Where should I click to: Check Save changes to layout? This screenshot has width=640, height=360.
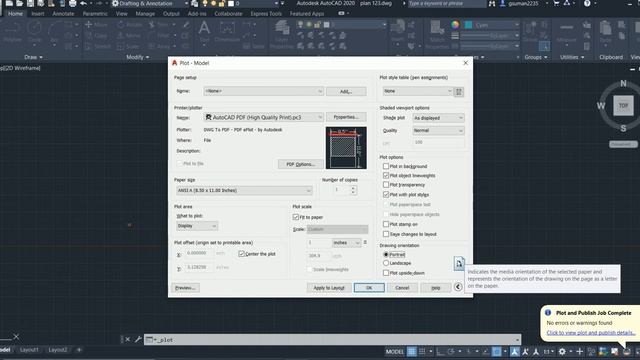[386, 234]
